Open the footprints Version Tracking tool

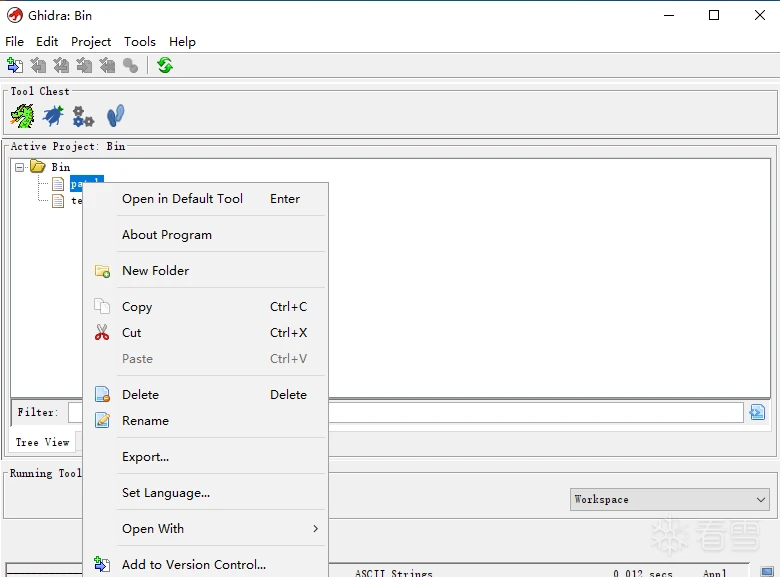(115, 116)
